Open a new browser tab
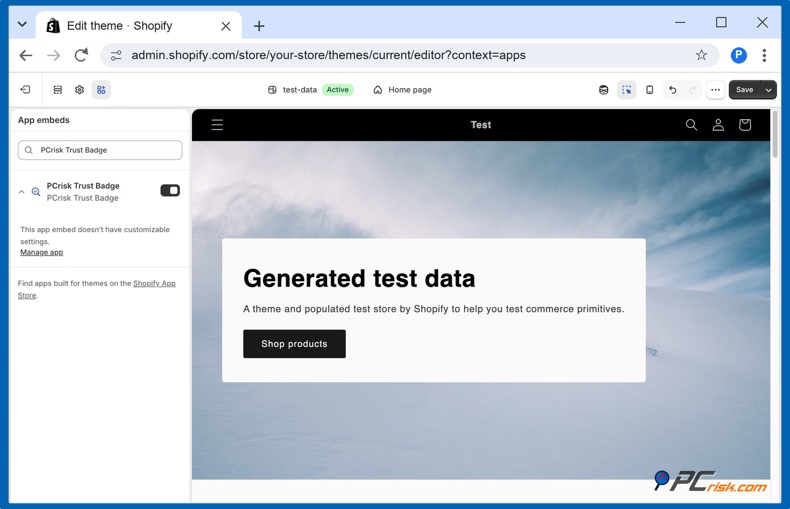Screen dimensions: 790x509 259,26
